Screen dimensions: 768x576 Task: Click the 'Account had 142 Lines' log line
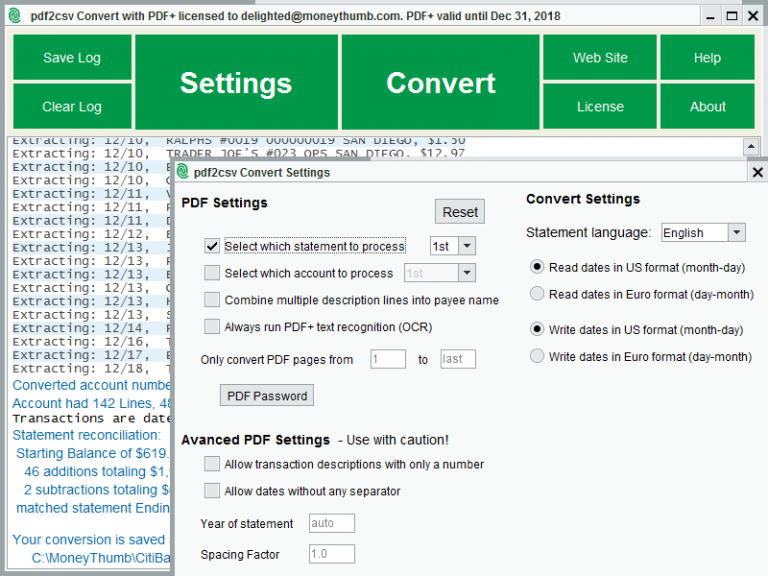[x=91, y=403]
